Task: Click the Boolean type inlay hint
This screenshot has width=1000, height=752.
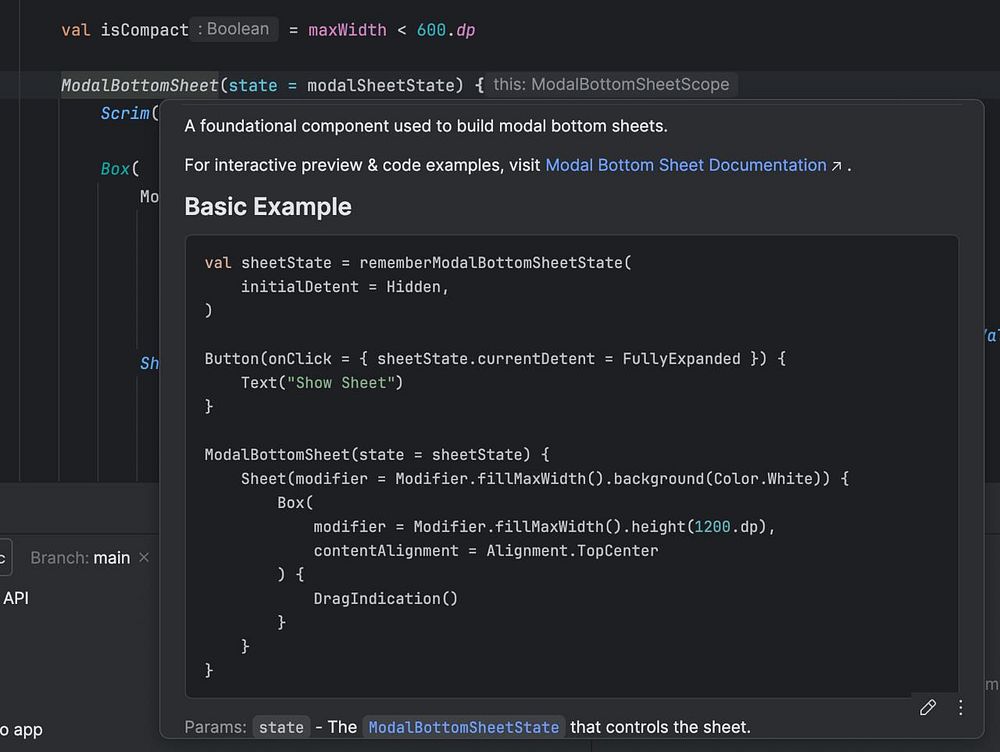Action: (234, 29)
